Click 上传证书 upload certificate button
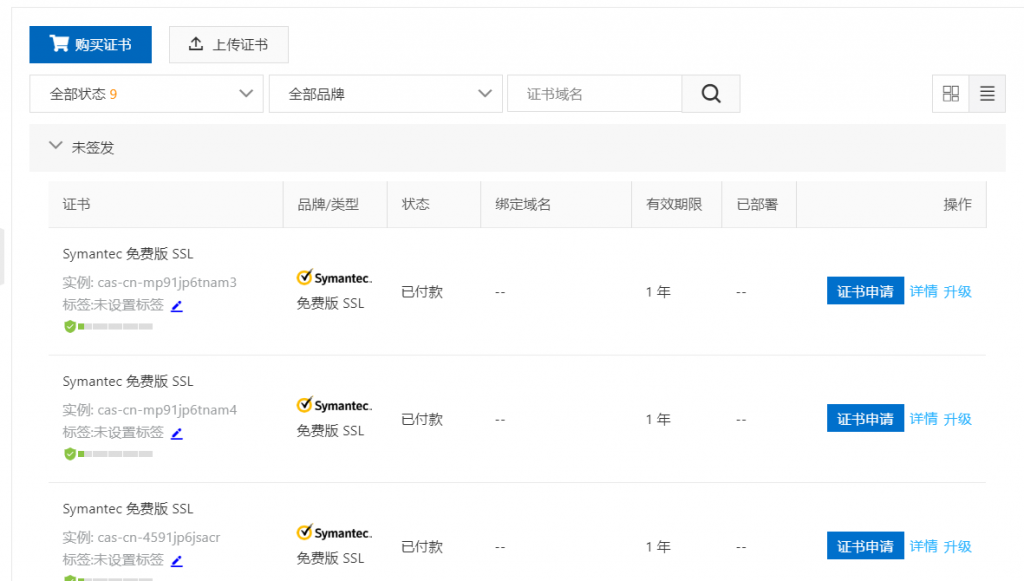The height and width of the screenshot is (581, 1024). pyautogui.click(x=229, y=44)
